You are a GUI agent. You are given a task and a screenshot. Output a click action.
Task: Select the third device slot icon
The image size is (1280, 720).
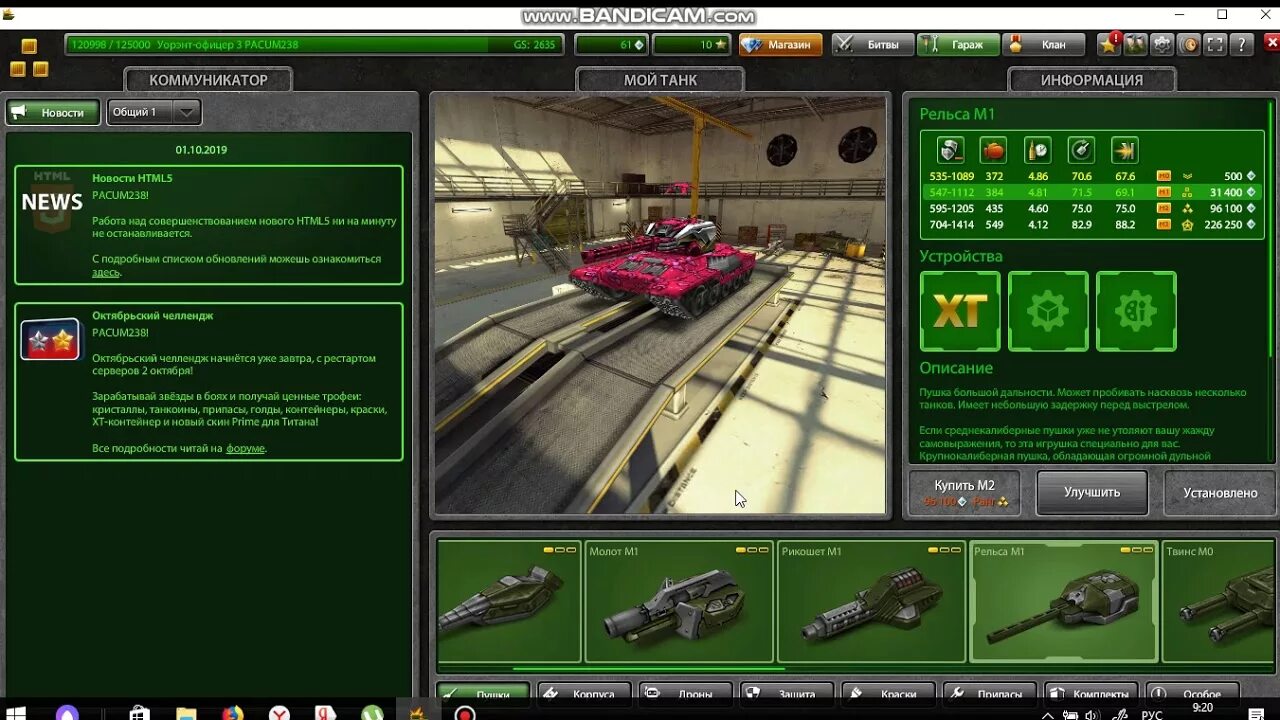point(1136,311)
